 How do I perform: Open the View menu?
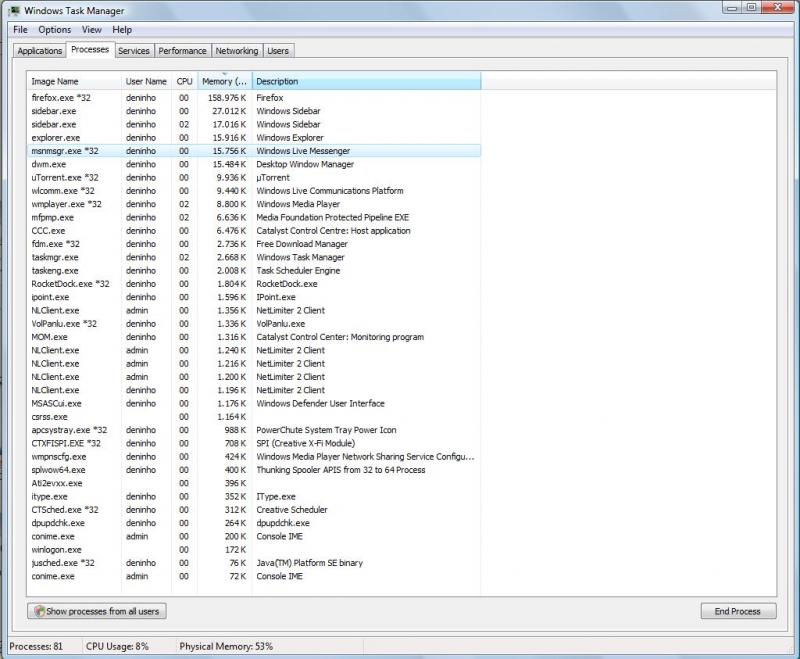tap(92, 30)
